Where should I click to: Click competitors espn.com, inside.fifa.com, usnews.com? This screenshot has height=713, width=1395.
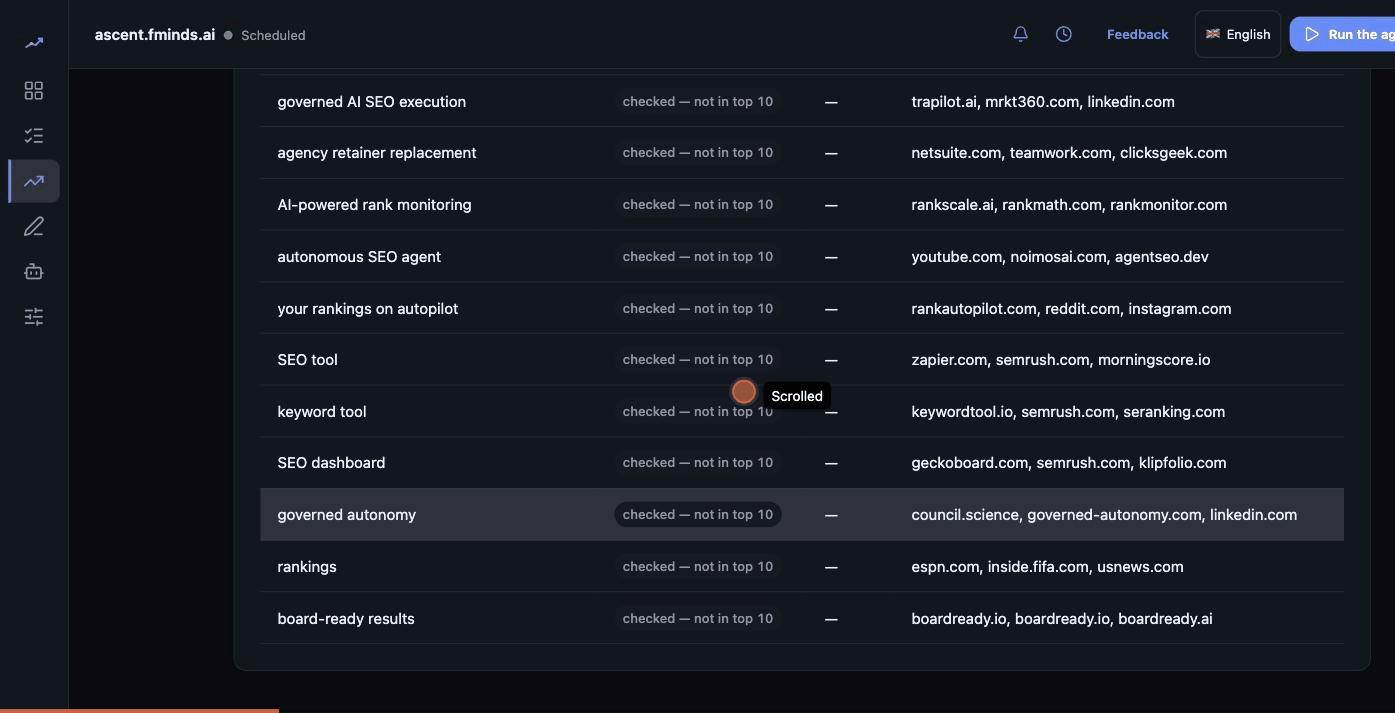coord(1047,567)
